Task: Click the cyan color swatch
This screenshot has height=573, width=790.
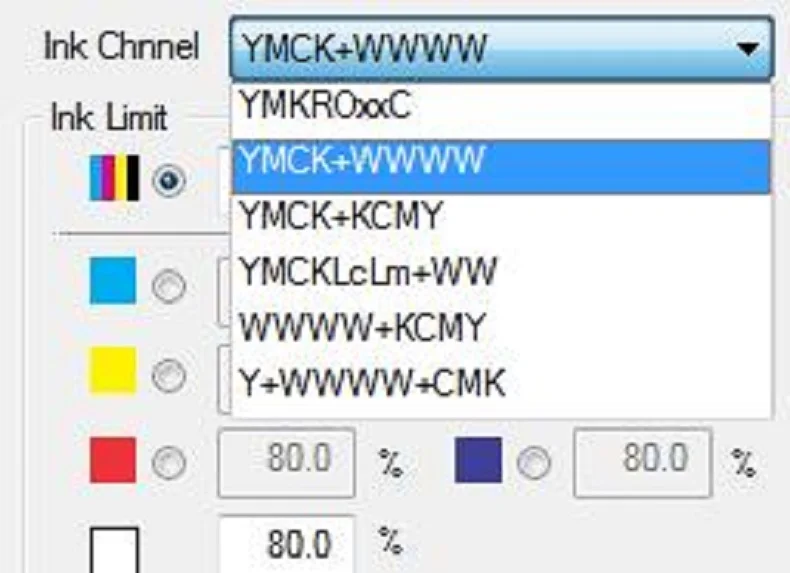Action: pos(113,281)
